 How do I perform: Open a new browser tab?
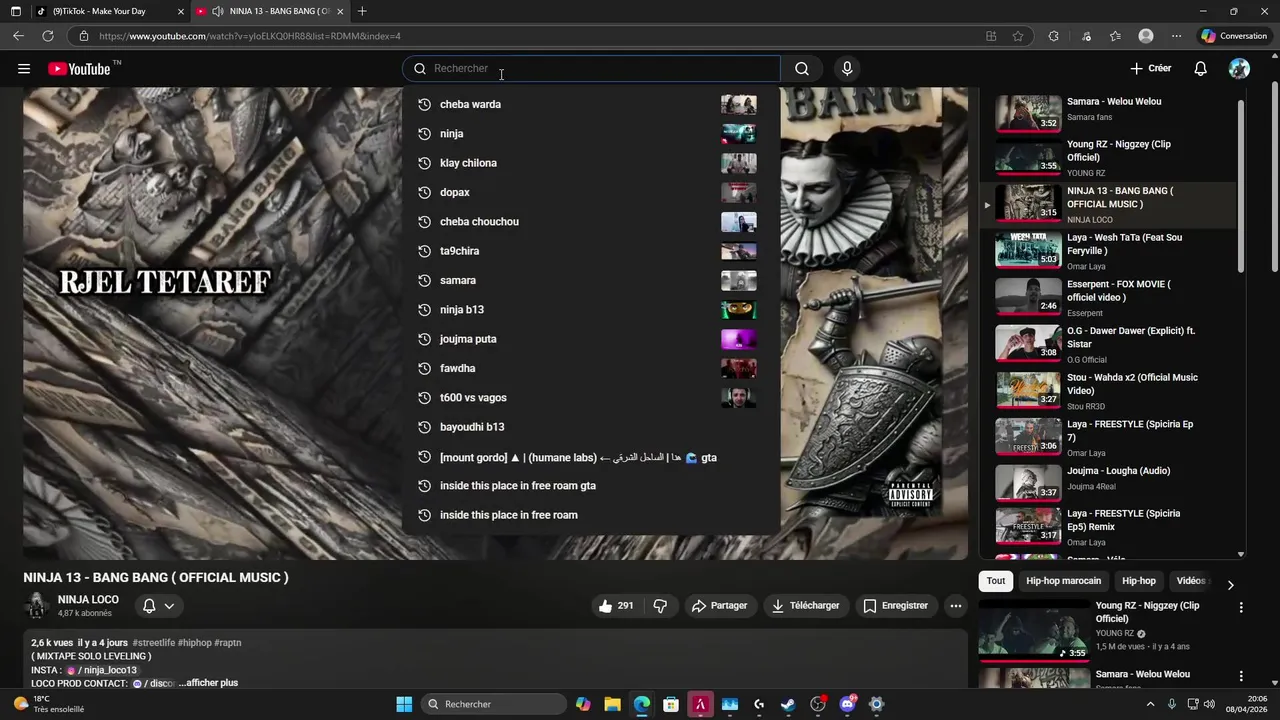click(x=362, y=11)
